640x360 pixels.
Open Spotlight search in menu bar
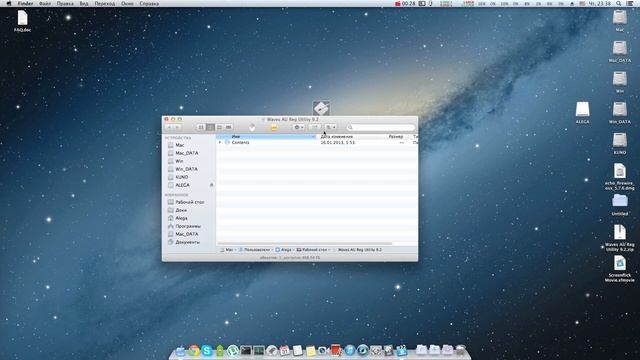tap(619, 3)
